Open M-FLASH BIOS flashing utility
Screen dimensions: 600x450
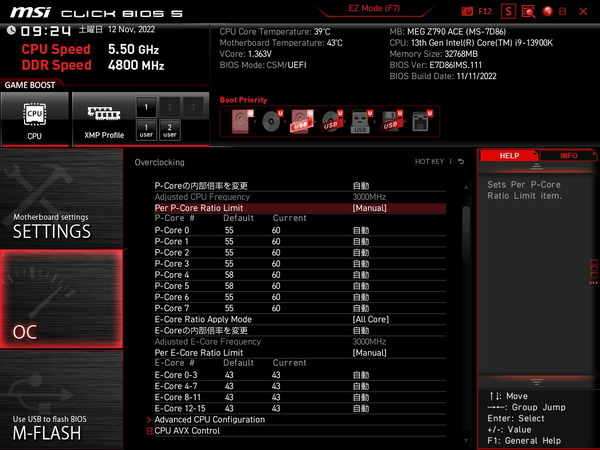pos(61,427)
